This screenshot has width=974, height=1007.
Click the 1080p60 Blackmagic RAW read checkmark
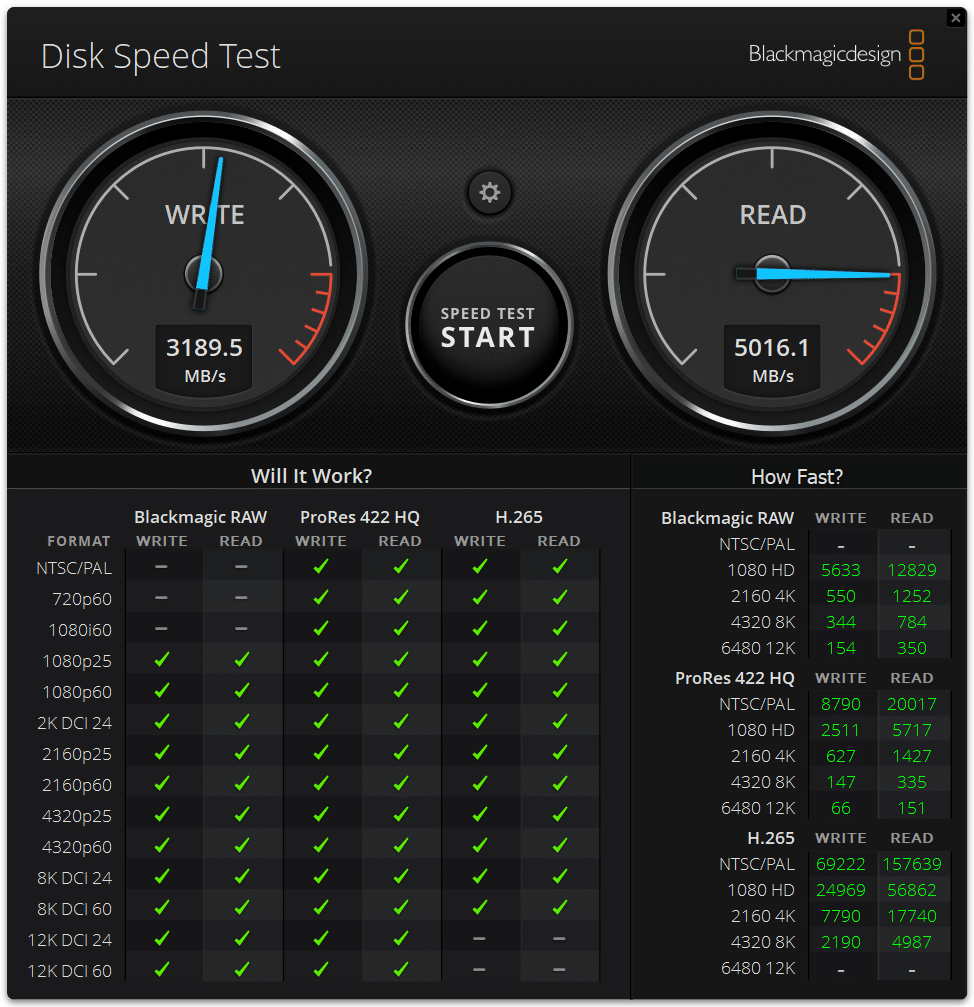241,690
